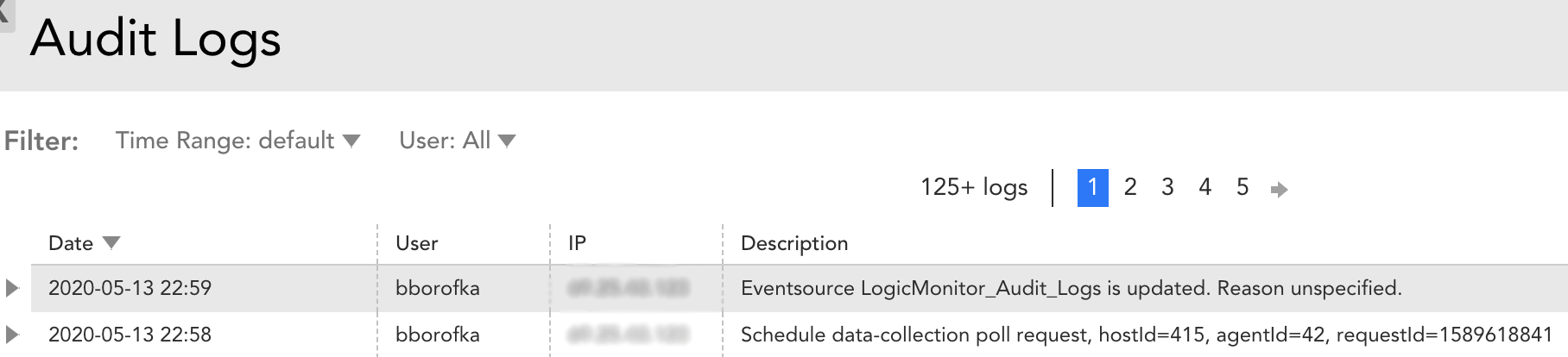The image size is (1568, 357).
Task: Click the Description column header
Action: pyautogui.click(x=793, y=243)
